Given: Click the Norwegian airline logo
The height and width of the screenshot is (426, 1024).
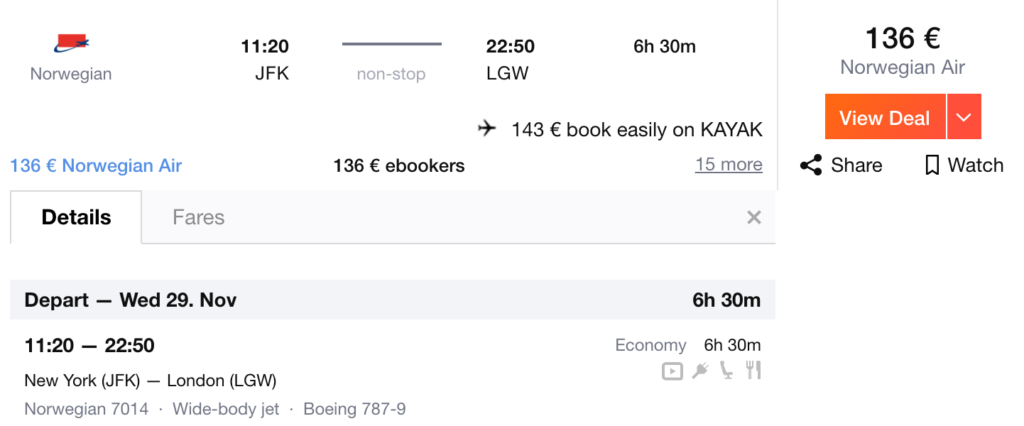Looking at the screenshot, I should [x=71, y=44].
